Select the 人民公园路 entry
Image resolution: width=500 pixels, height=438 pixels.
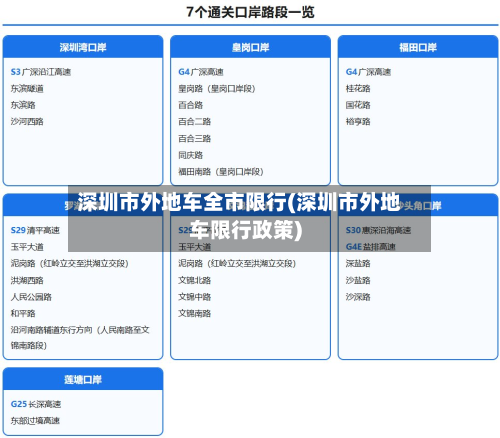31,297
